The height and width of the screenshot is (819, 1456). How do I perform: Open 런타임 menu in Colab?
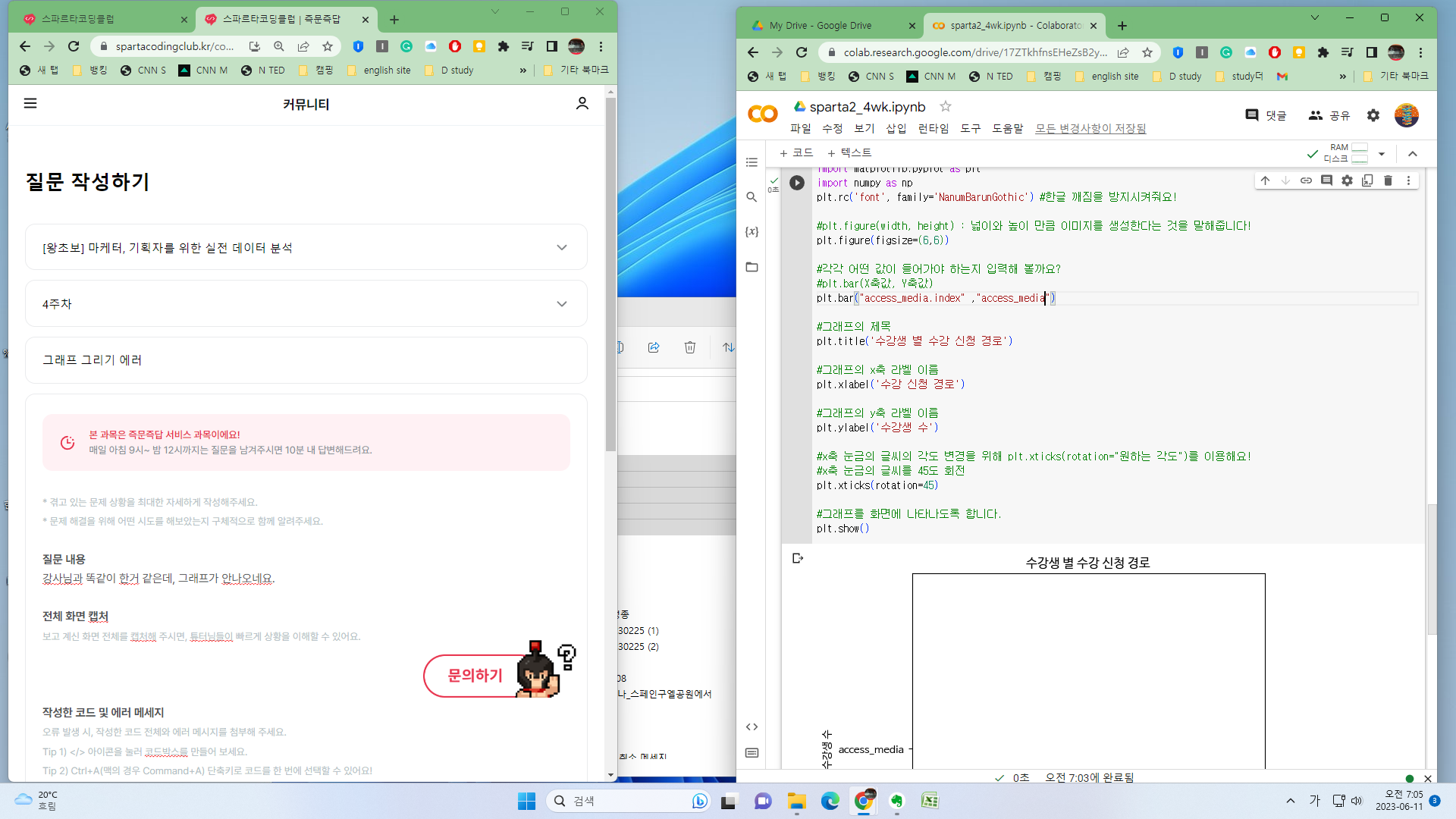tap(933, 128)
